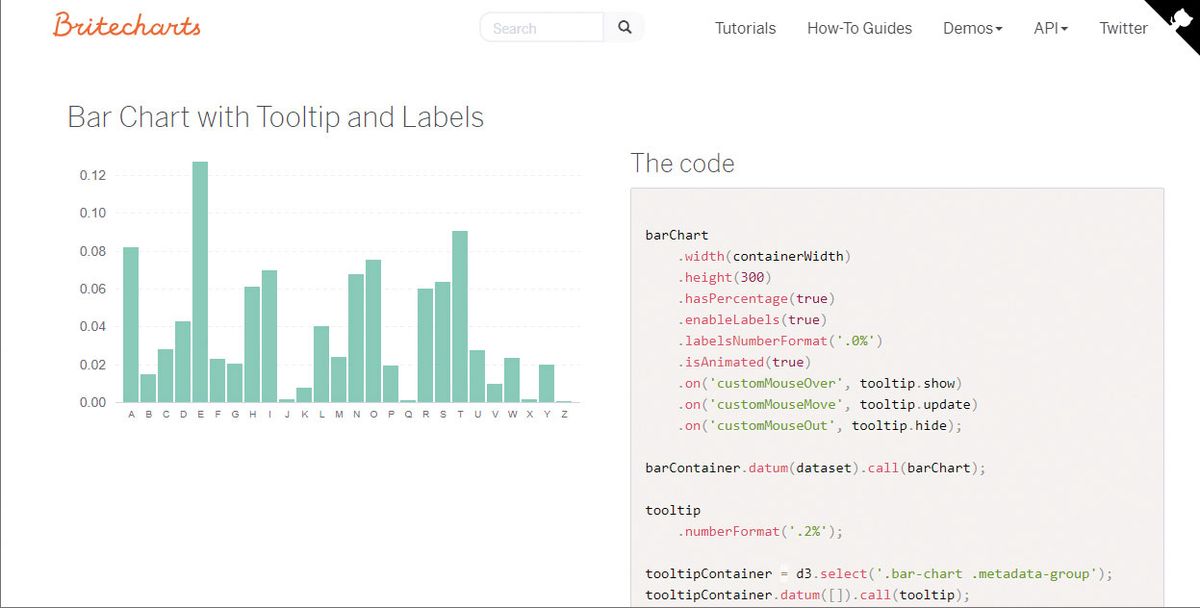Click the bar for letter R
Screen dimensions: 1200x608
tap(425, 345)
